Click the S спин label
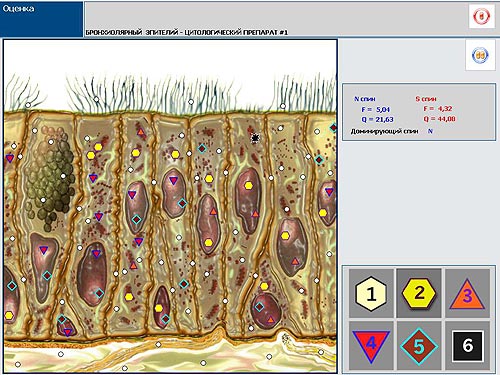500x375 pixels. [426, 99]
